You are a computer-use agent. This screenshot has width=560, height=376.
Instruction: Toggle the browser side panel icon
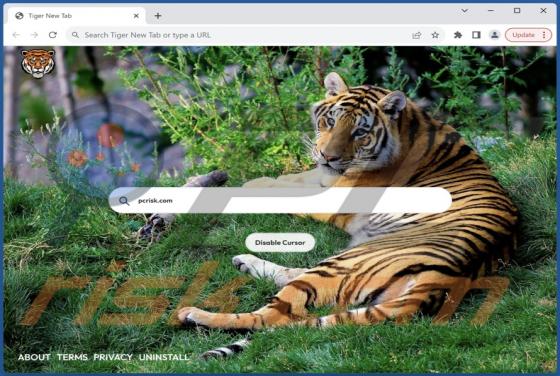click(476, 35)
